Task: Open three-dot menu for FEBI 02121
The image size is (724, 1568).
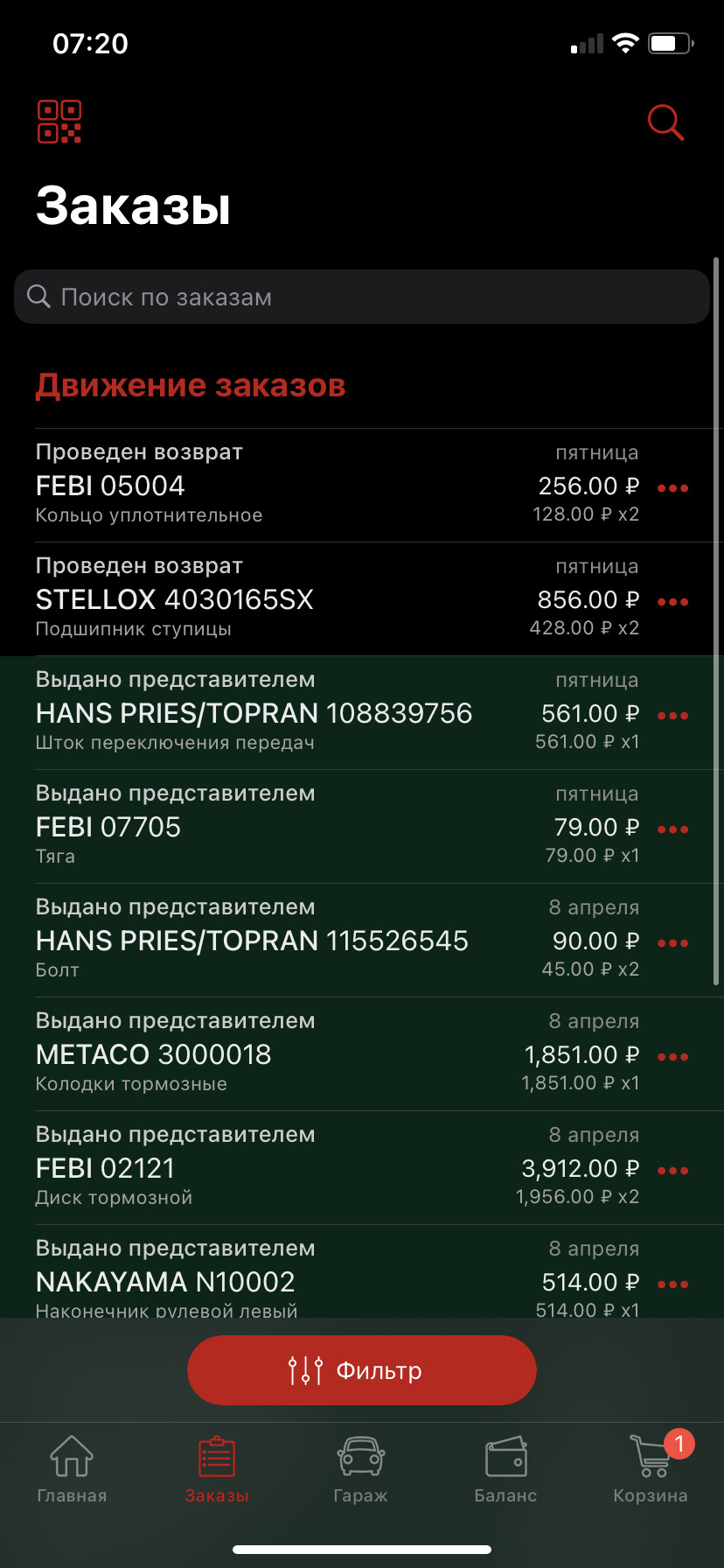Action: [672, 1171]
